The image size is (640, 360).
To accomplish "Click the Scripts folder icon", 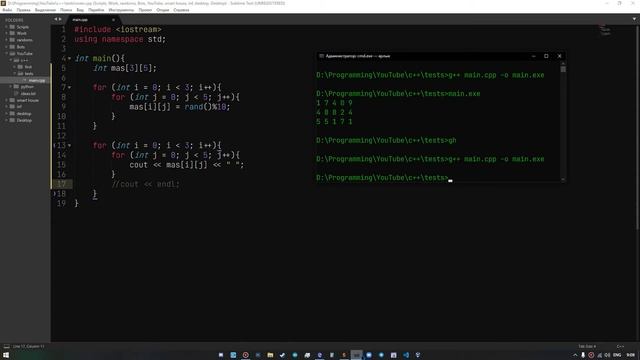I will [x=12, y=27].
